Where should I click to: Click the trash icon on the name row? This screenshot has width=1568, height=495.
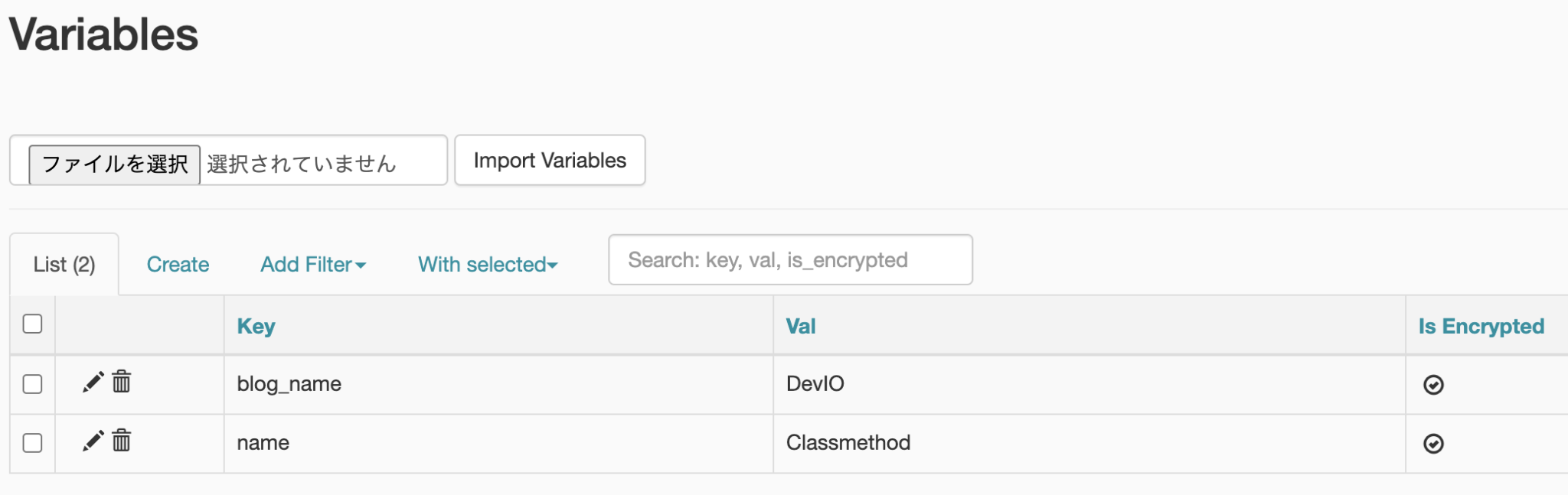(120, 442)
